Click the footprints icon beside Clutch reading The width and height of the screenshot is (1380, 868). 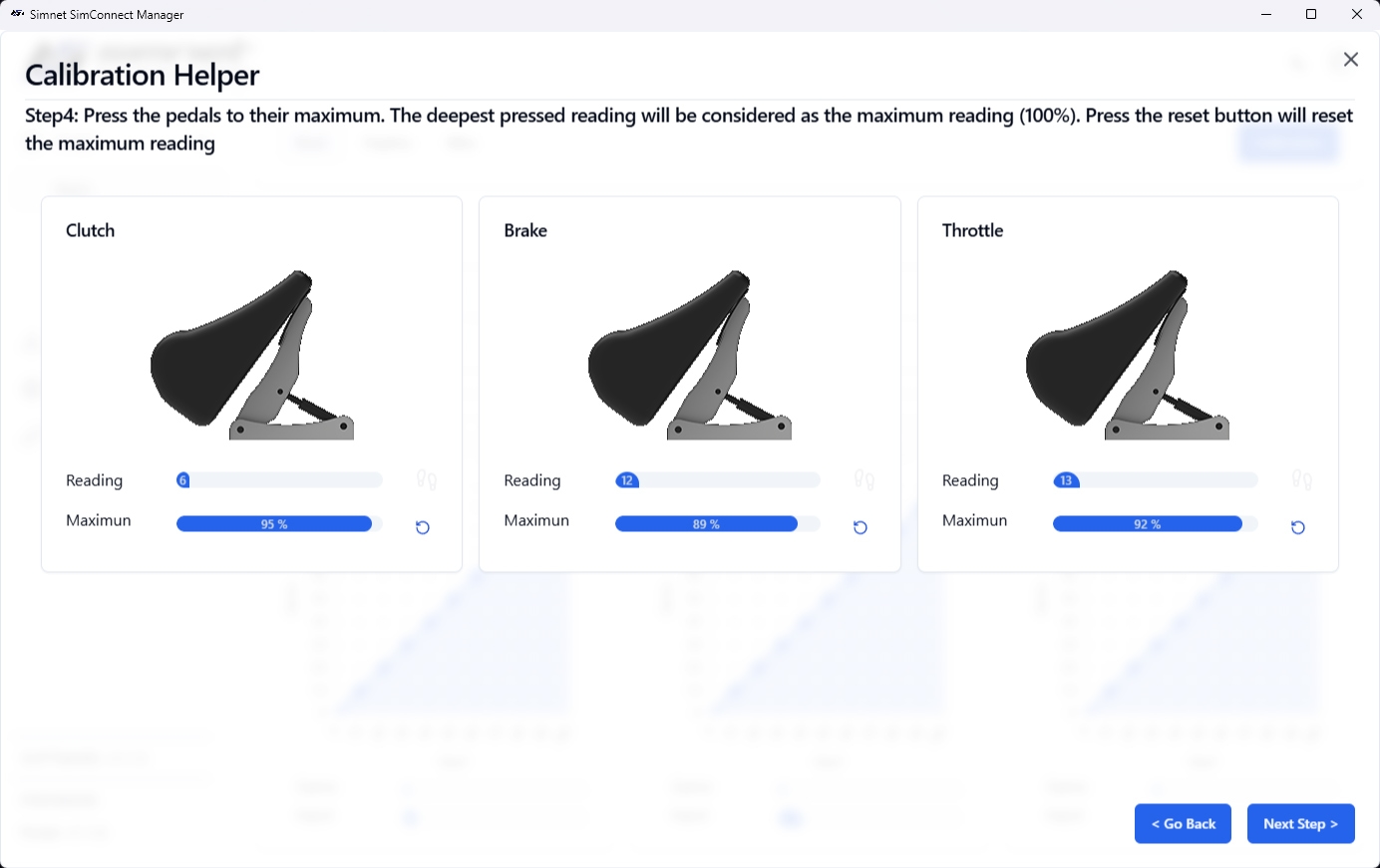tap(427, 480)
